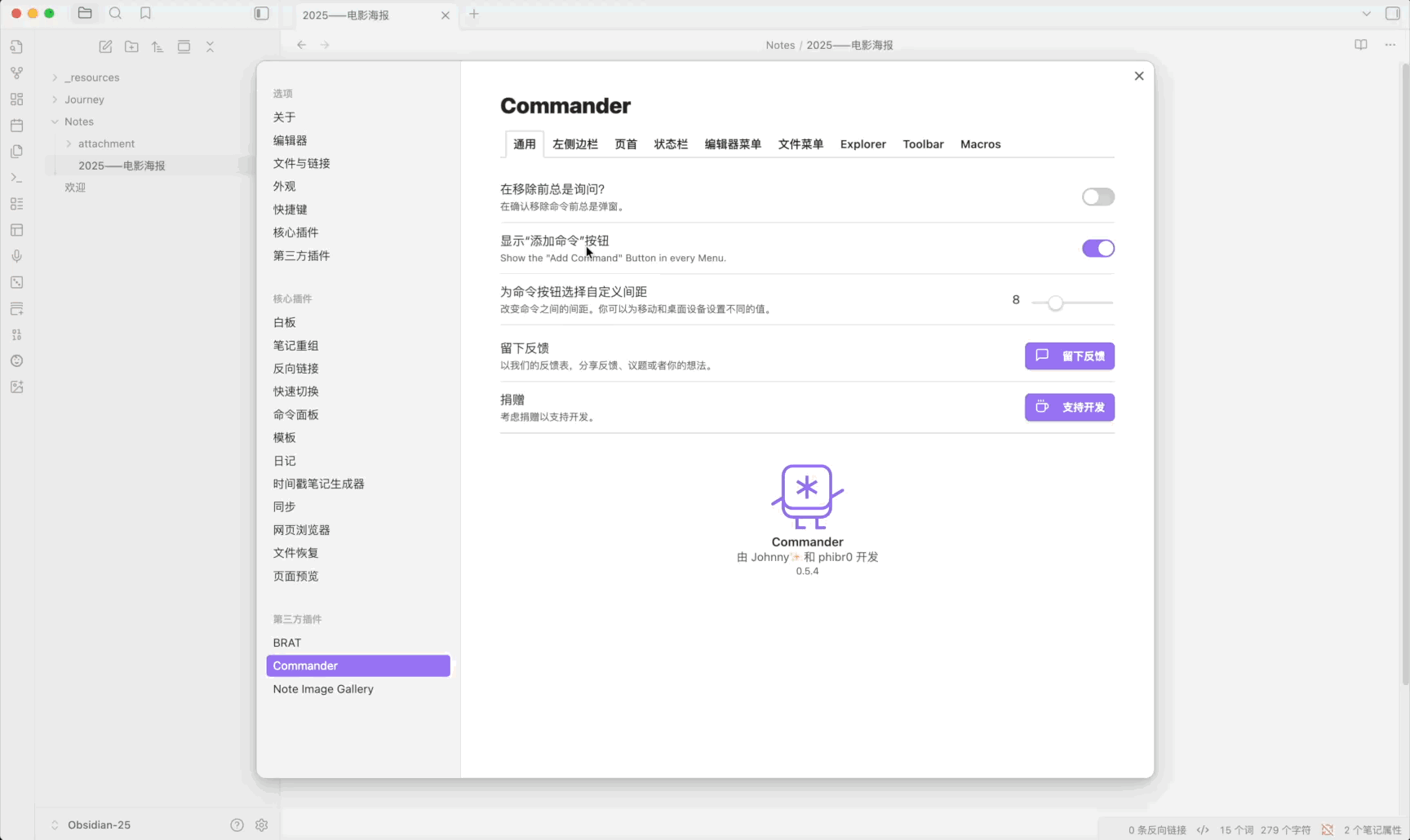Open command palette terminal ribbon icon
Image resolution: width=1410 pixels, height=840 pixels.
click(x=16, y=177)
